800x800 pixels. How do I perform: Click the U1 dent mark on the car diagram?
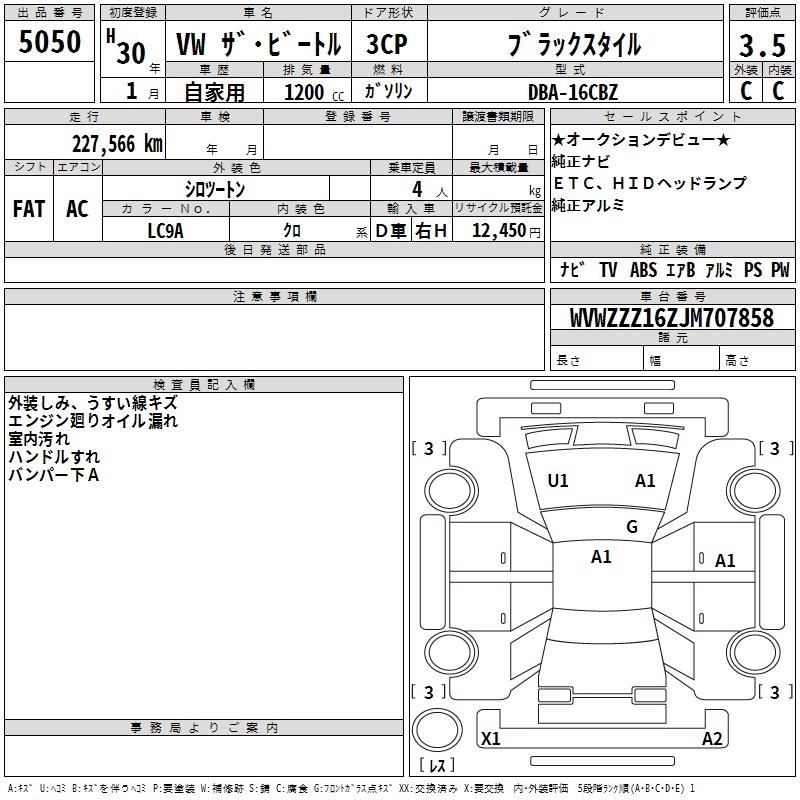click(558, 481)
